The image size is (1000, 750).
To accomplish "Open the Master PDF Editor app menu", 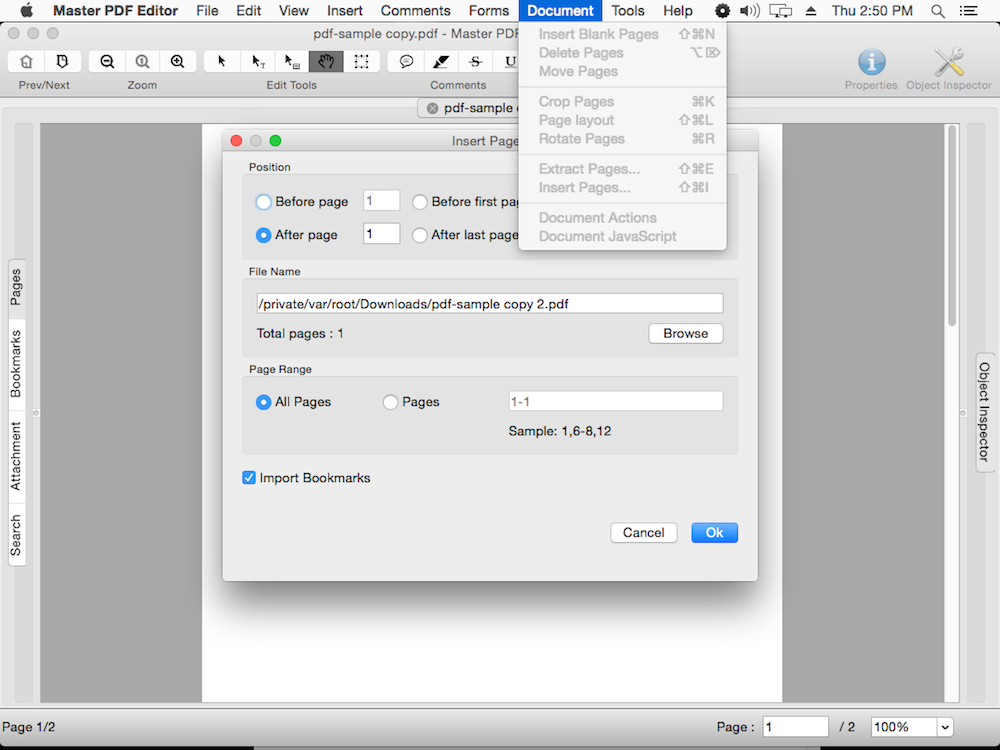I will [115, 11].
